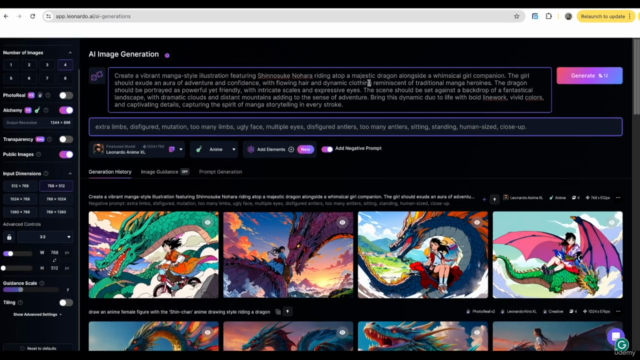Click the height slider handle
Viewport: 640px width, 360px height.
tap(4, 268)
